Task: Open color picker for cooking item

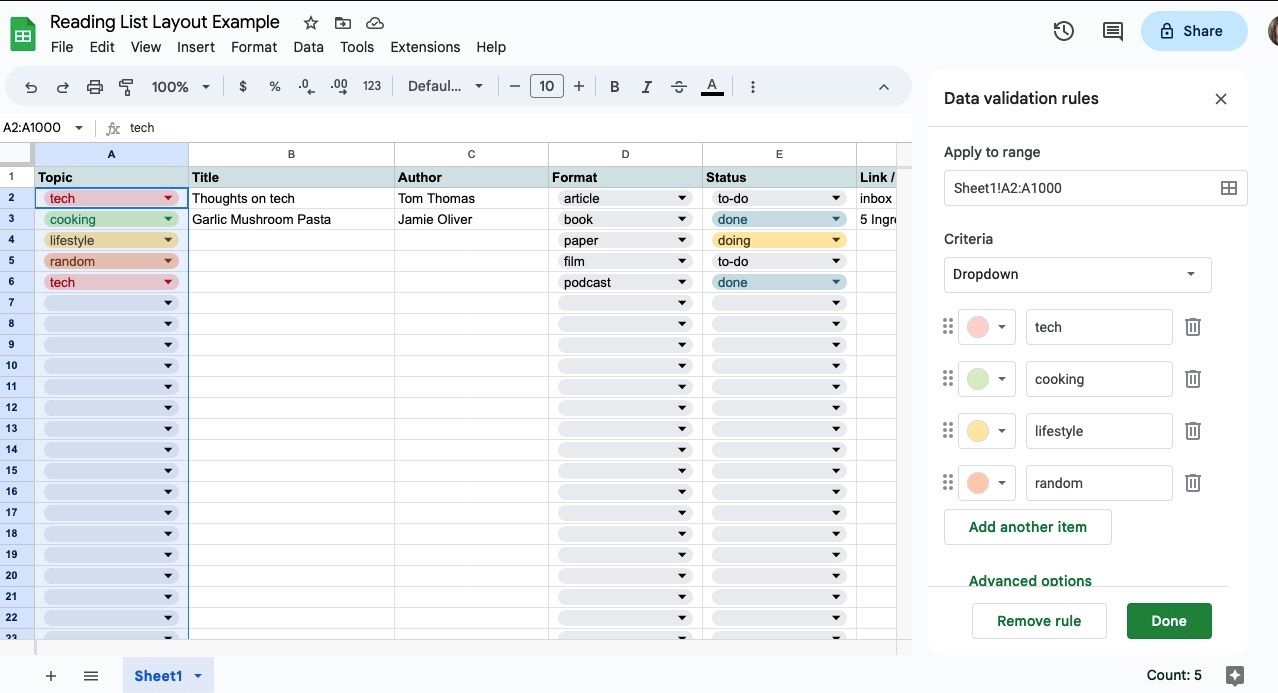Action: 987,379
